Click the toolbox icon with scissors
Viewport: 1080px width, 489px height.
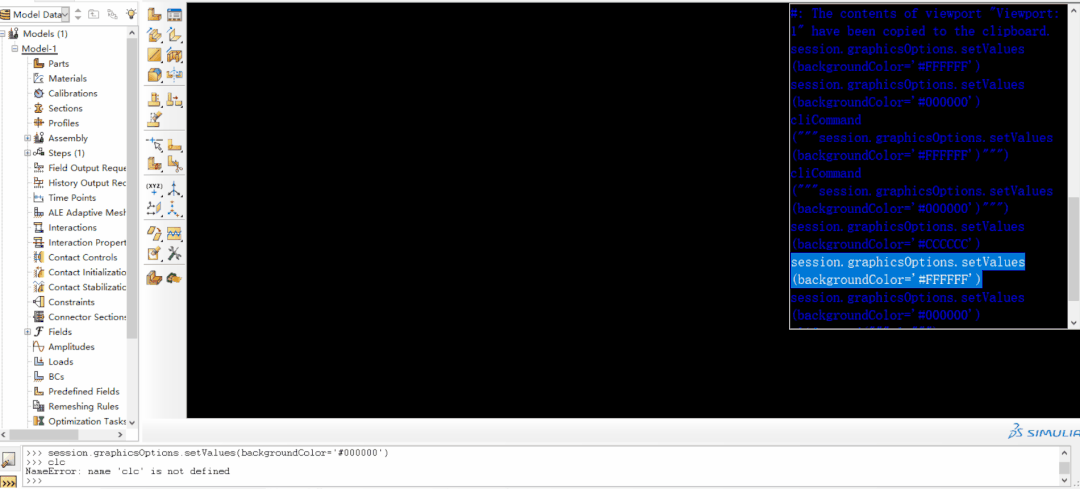tap(174, 164)
